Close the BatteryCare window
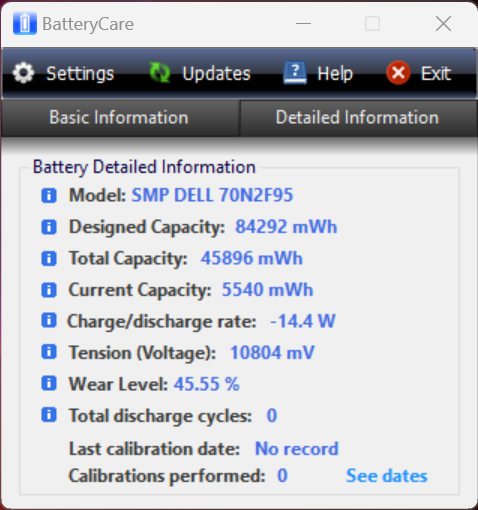Image resolution: width=478 pixels, height=510 pixels. click(x=443, y=24)
